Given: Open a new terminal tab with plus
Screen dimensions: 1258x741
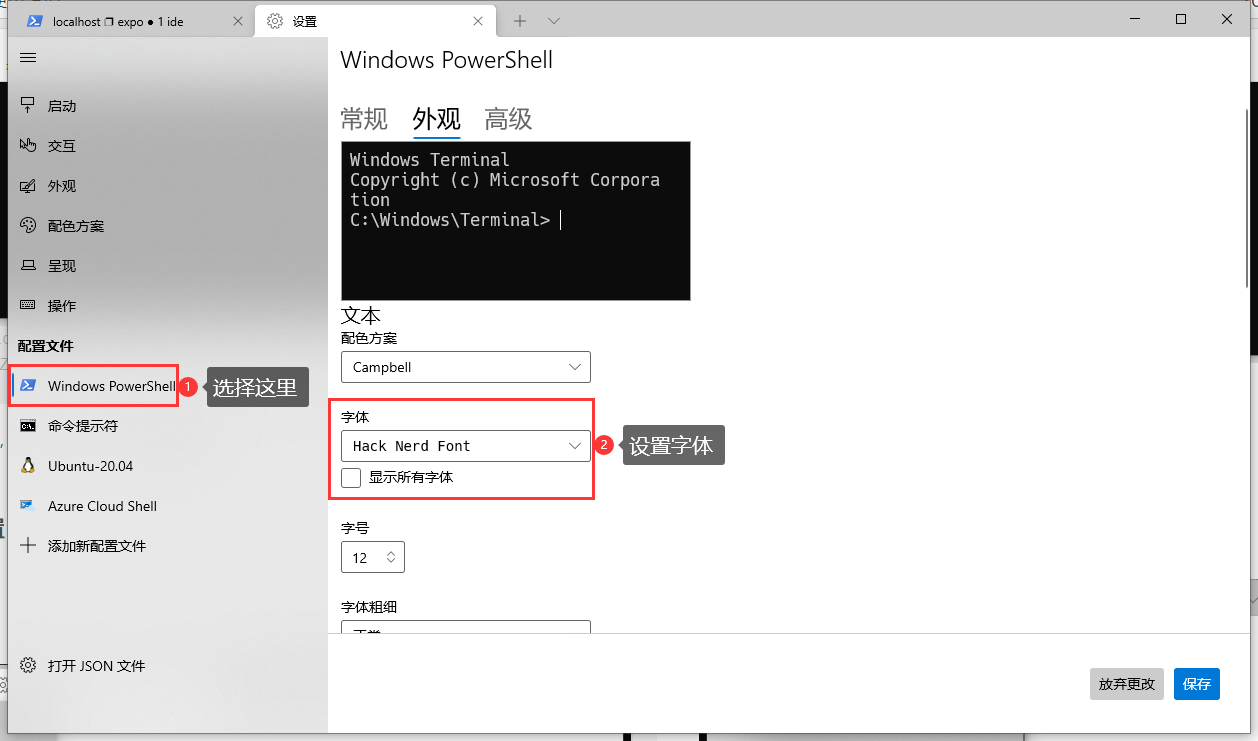Looking at the screenshot, I should (x=520, y=21).
